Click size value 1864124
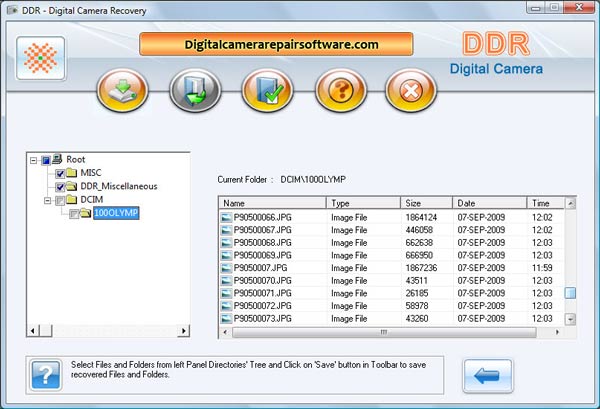The image size is (600, 409). pyautogui.click(x=421, y=217)
